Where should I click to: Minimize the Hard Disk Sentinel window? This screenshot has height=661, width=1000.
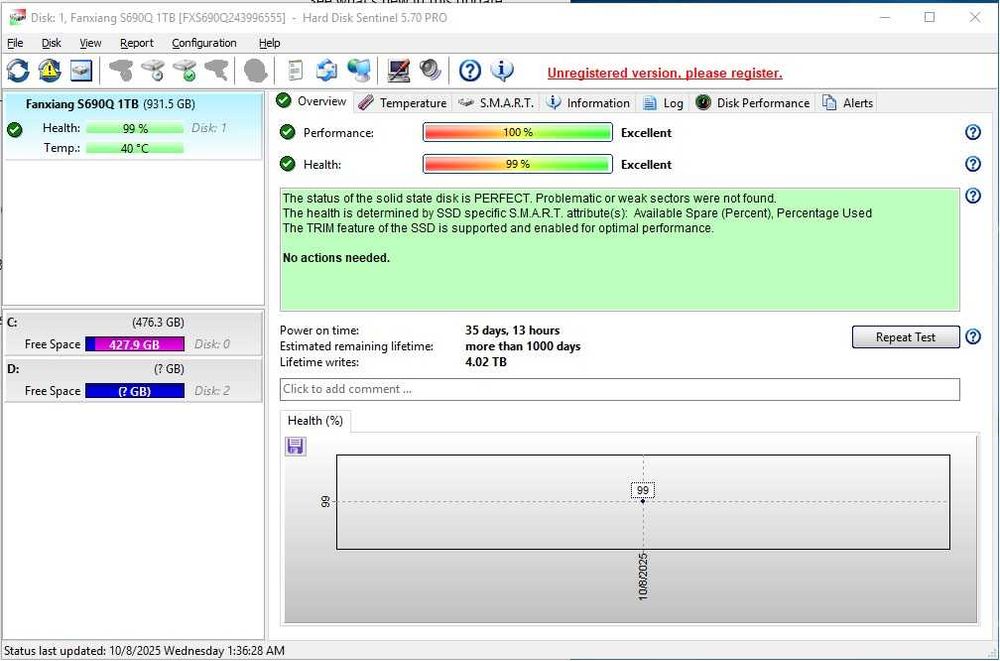click(885, 17)
